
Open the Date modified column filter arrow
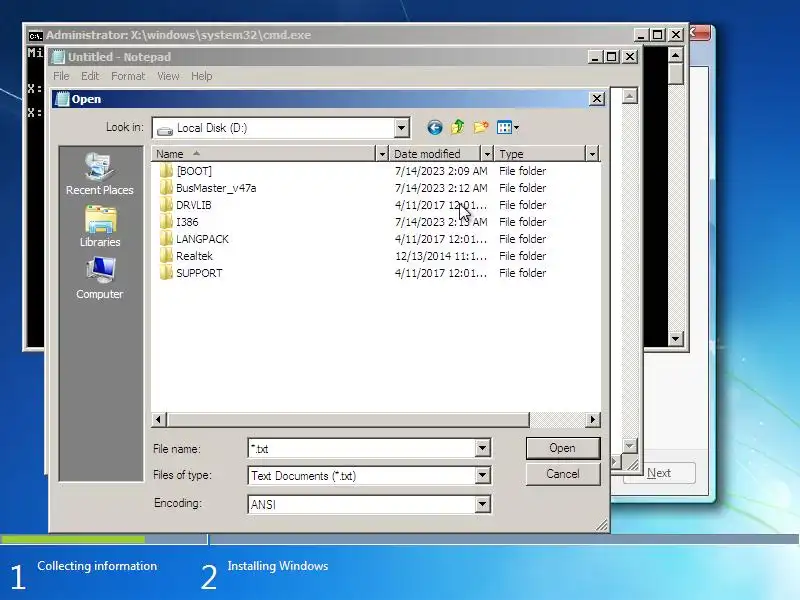click(487, 154)
